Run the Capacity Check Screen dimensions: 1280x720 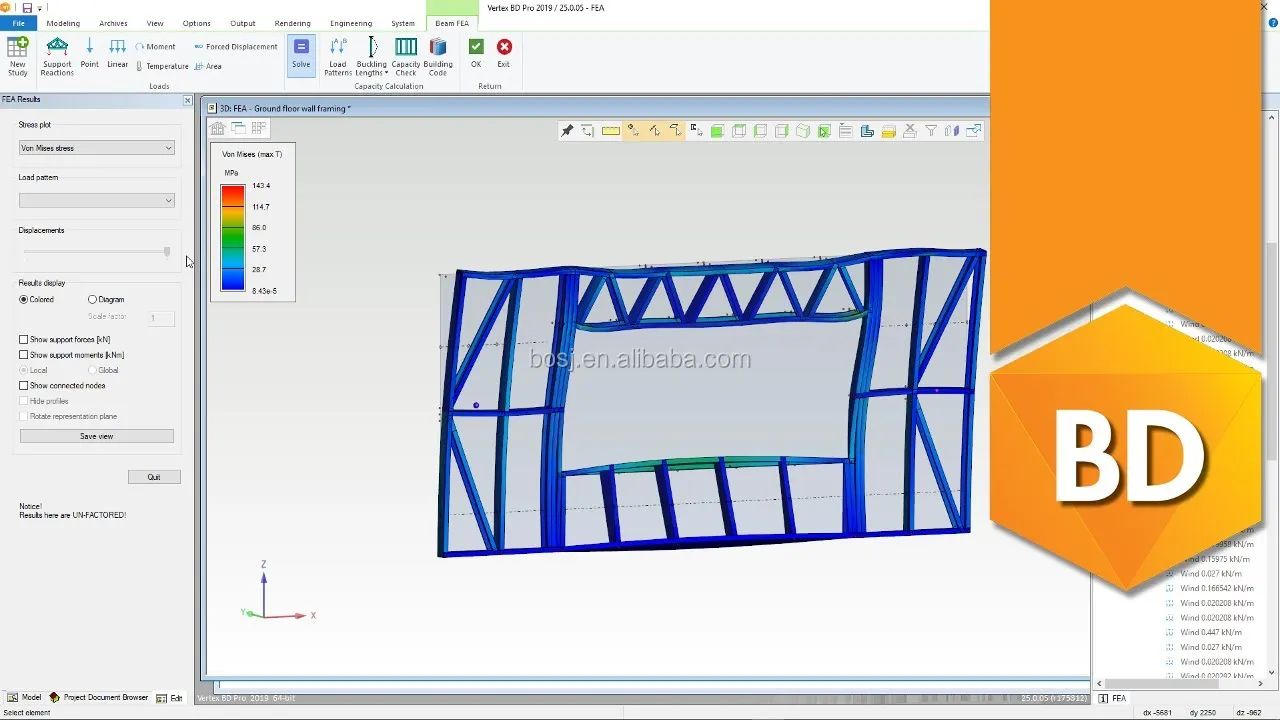point(405,56)
